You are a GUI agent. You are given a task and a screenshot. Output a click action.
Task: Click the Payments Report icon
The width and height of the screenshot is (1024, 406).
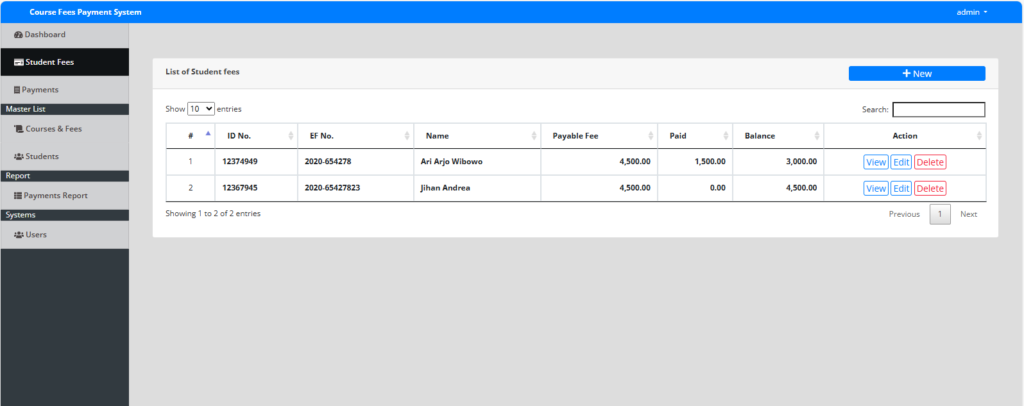[x=18, y=196]
